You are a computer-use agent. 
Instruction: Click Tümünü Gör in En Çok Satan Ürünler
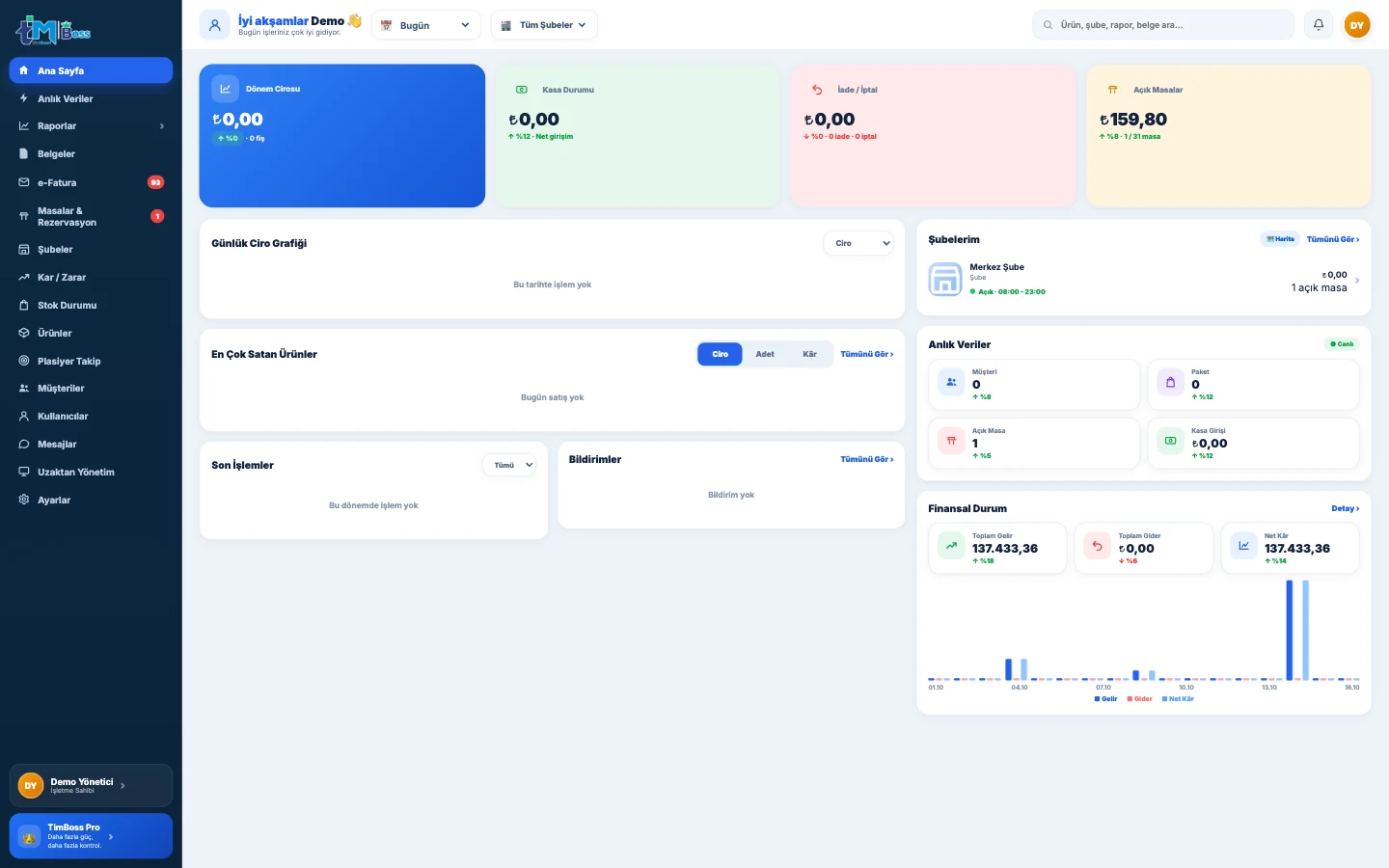867,354
